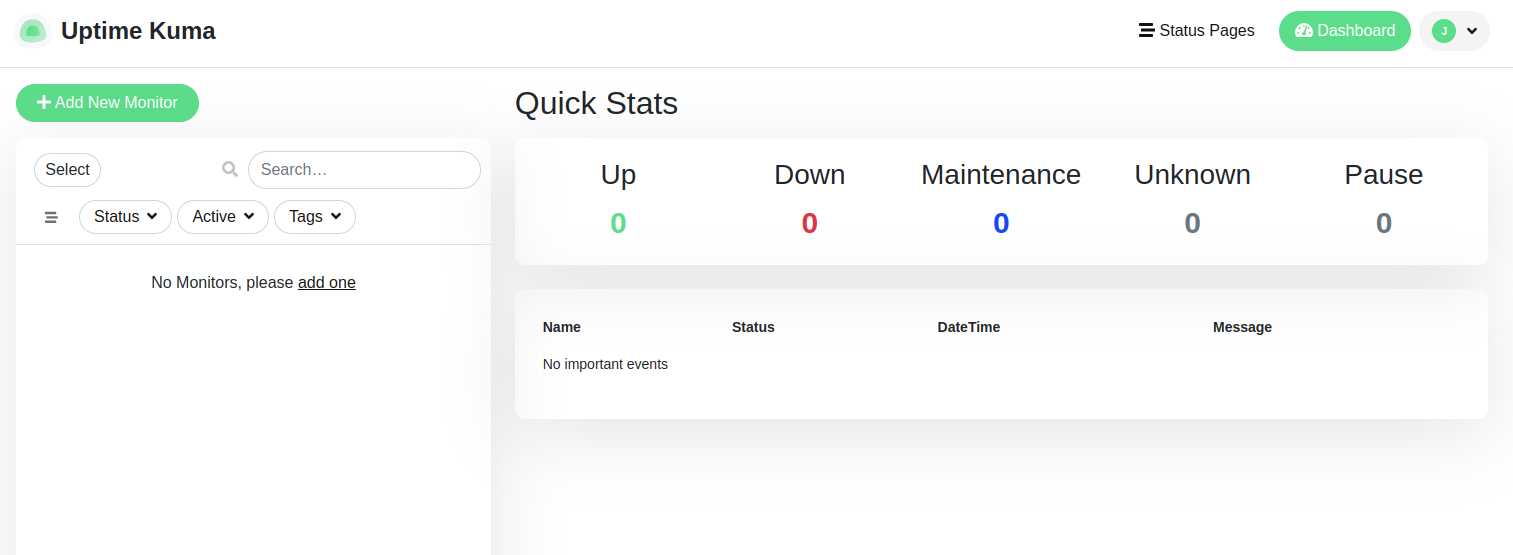
Task: Click the Pause count value
Action: pos(1384,223)
